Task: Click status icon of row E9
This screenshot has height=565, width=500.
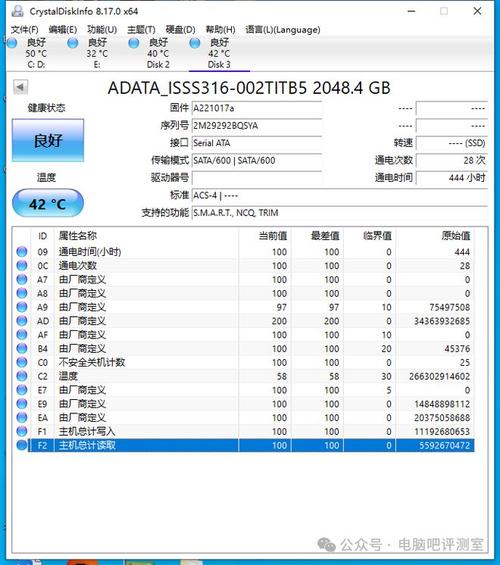Action: (22, 404)
